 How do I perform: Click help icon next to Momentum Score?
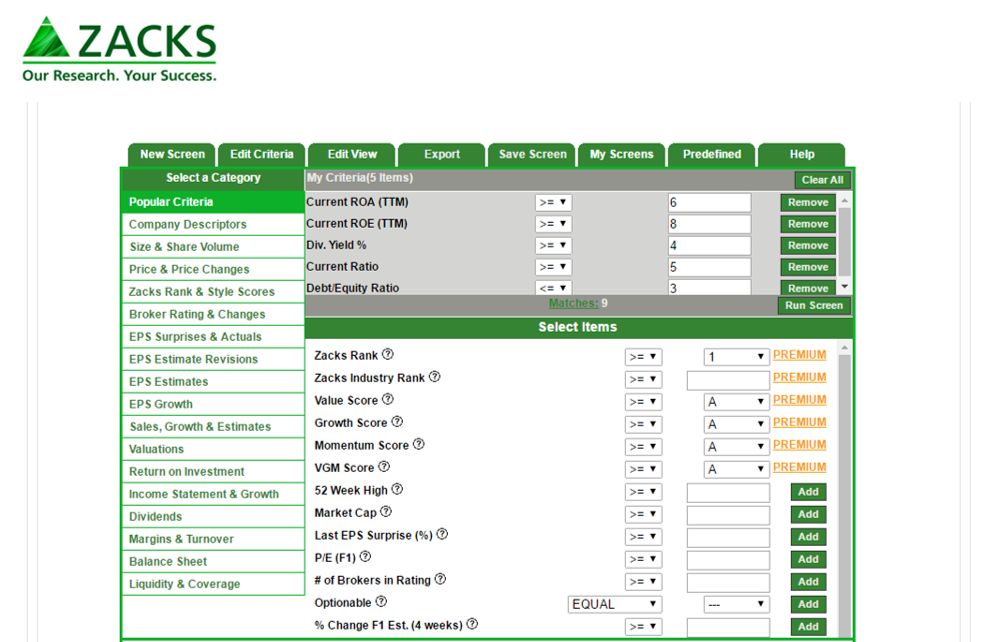click(x=419, y=444)
